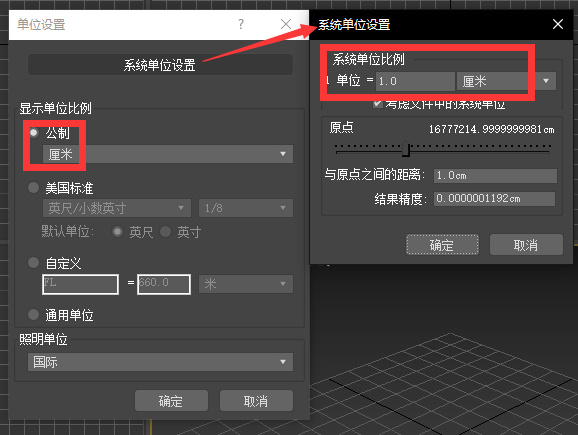Click 取消 in the 系统单位设置 dialog
The image size is (578, 435).
tap(526, 244)
